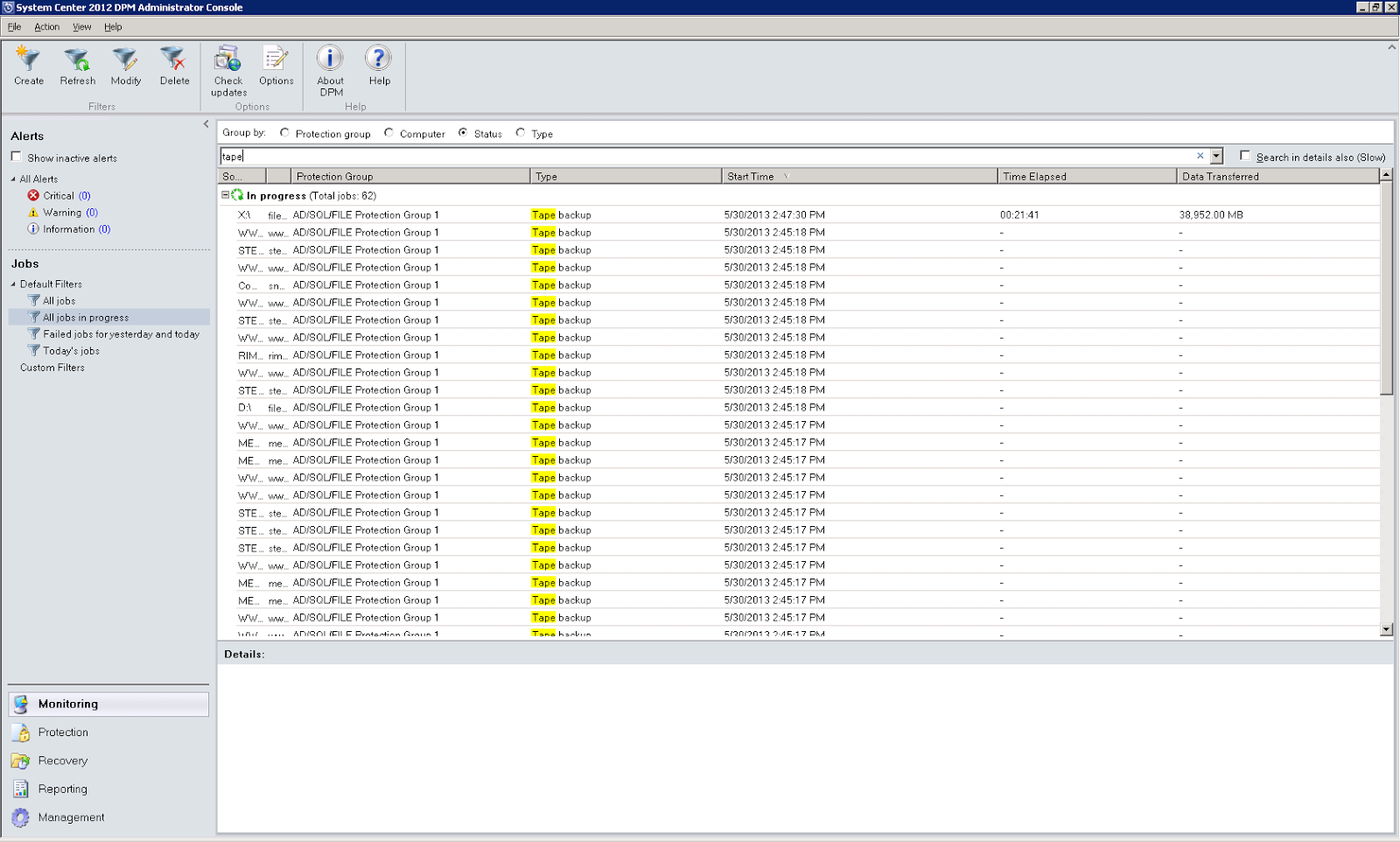Switch to the Protection workspace
The width and height of the screenshot is (1400, 842).
click(x=61, y=732)
